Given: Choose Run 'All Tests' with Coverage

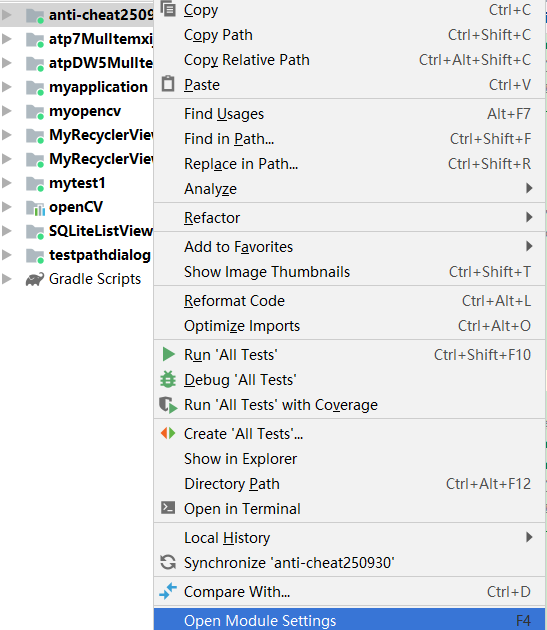Looking at the screenshot, I should (349, 405).
